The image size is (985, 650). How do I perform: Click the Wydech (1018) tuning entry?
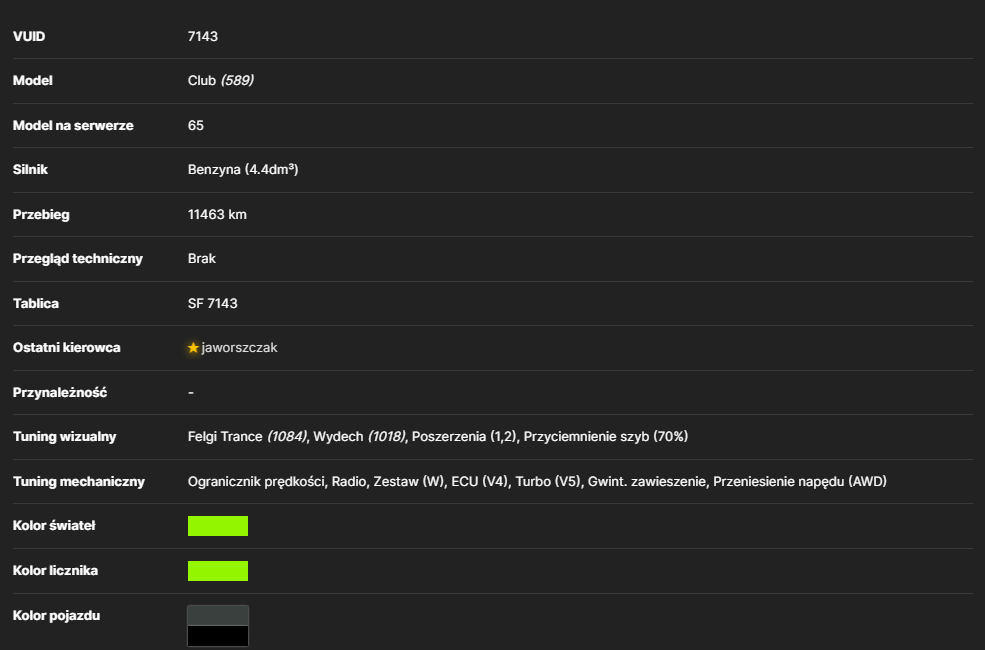point(359,436)
